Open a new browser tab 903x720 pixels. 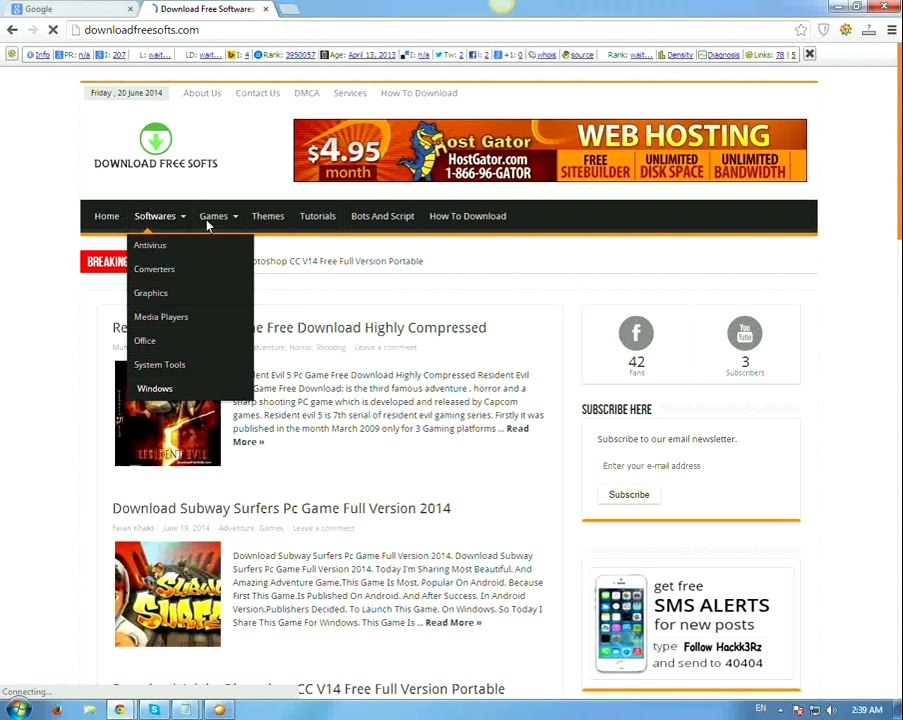tap(289, 9)
